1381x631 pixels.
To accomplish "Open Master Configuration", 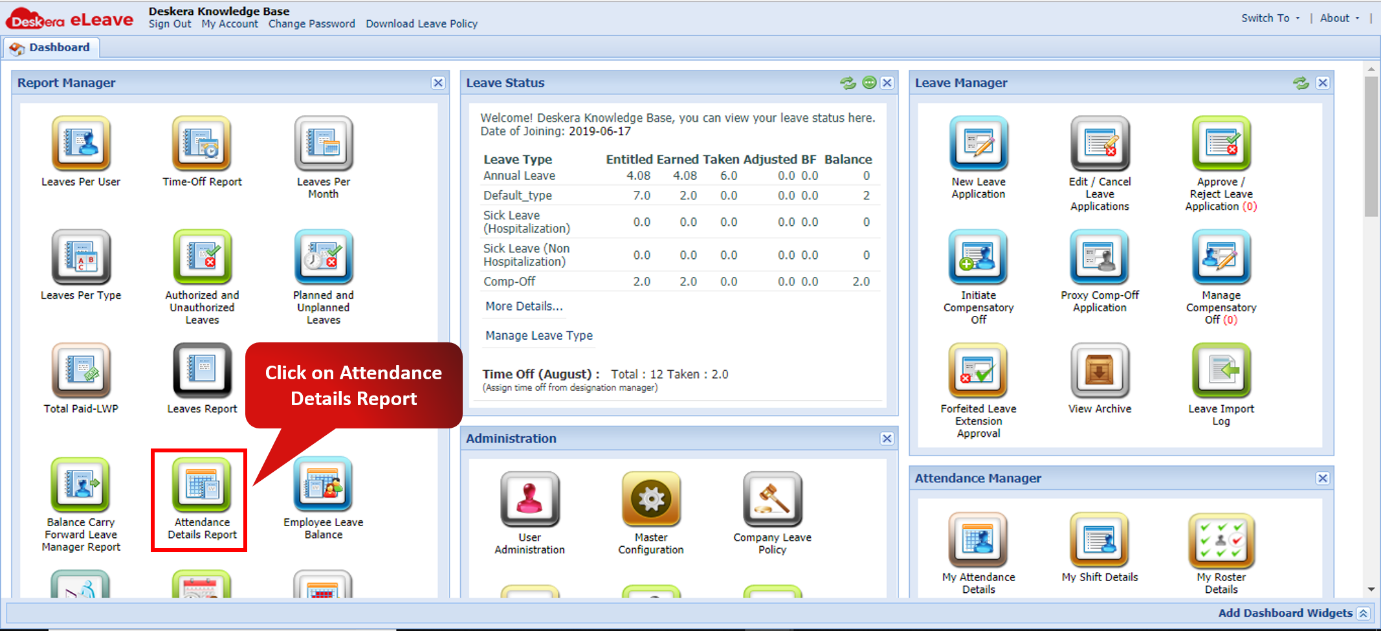I will coord(651,500).
